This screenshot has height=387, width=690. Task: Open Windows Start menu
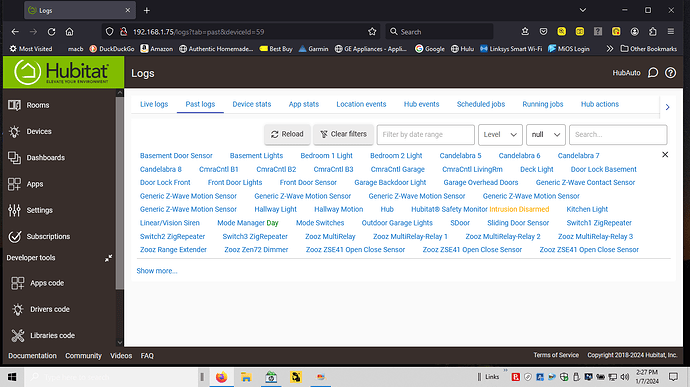tap(12, 377)
